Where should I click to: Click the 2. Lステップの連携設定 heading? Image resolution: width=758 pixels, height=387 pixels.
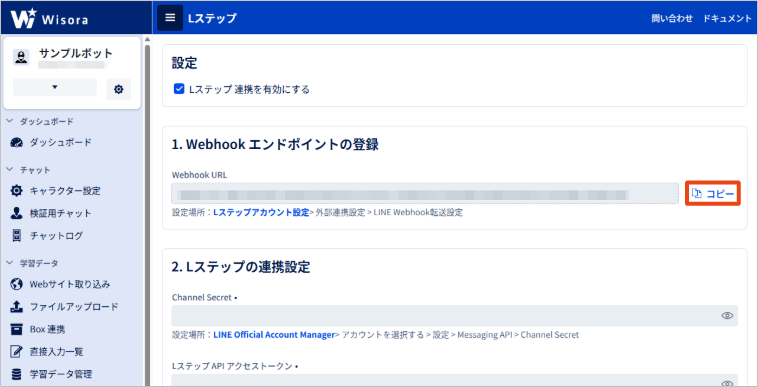241,267
